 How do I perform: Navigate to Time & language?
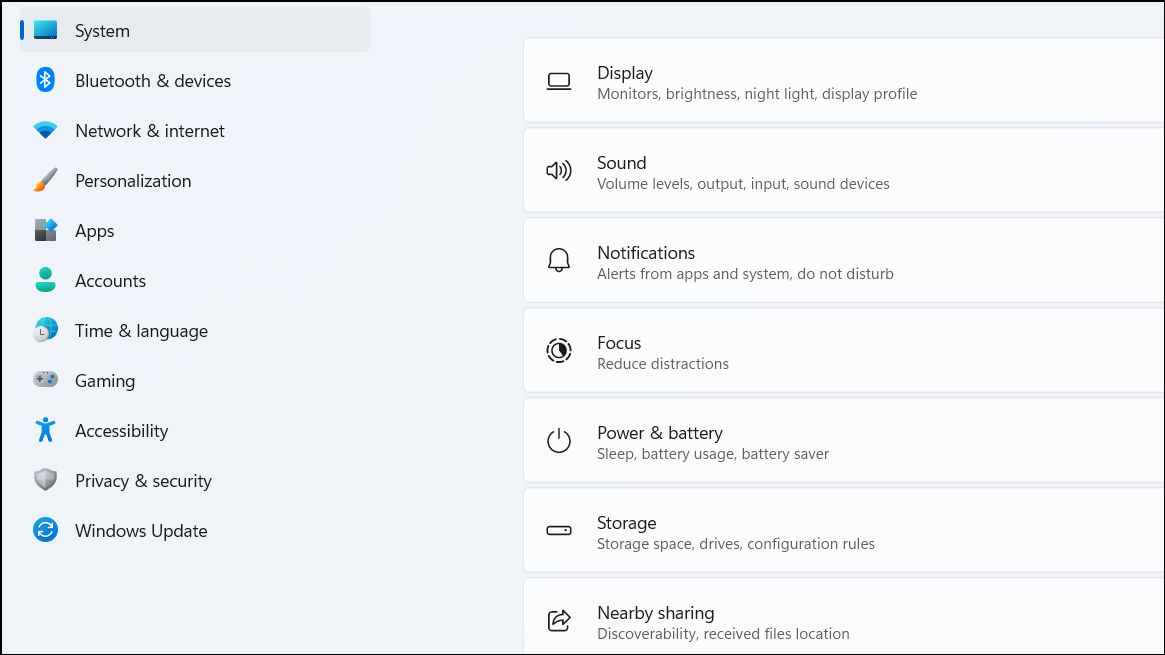pyautogui.click(x=195, y=330)
